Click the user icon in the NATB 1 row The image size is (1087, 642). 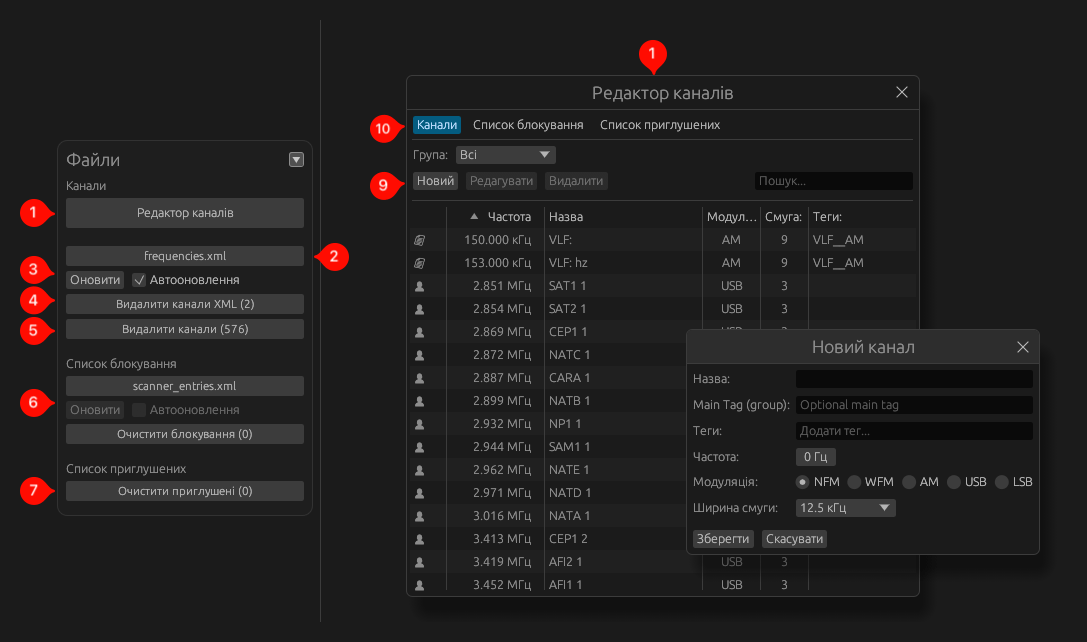(419, 401)
